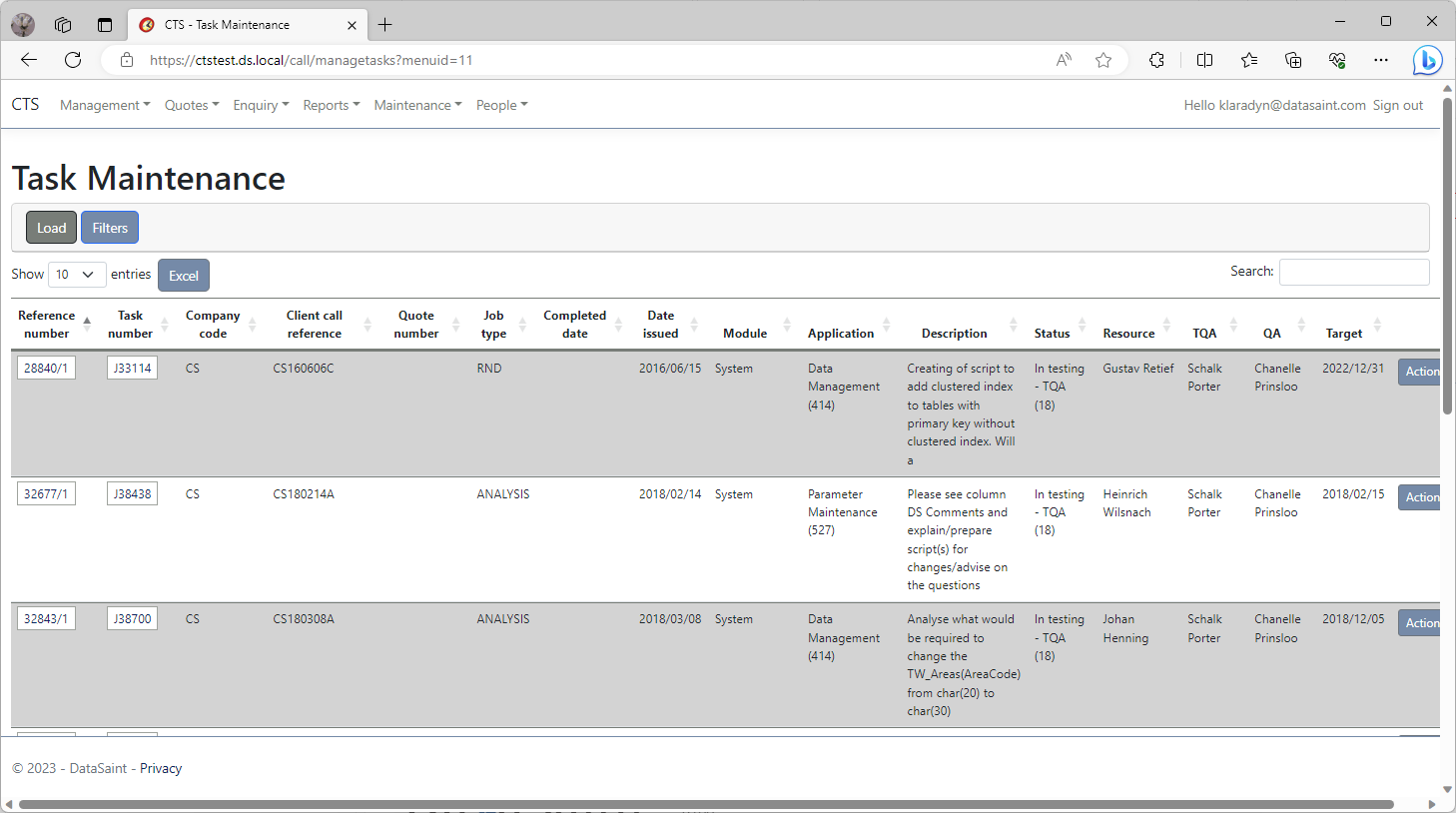
Task: Toggle split screen icon
Action: click(1204, 60)
